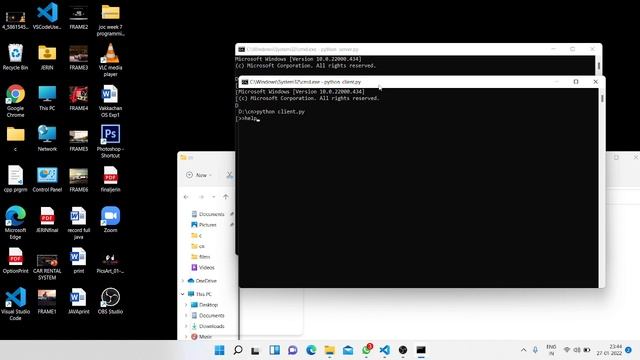
Task: Switch the ENG IN input language
Action: click(551, 350)
